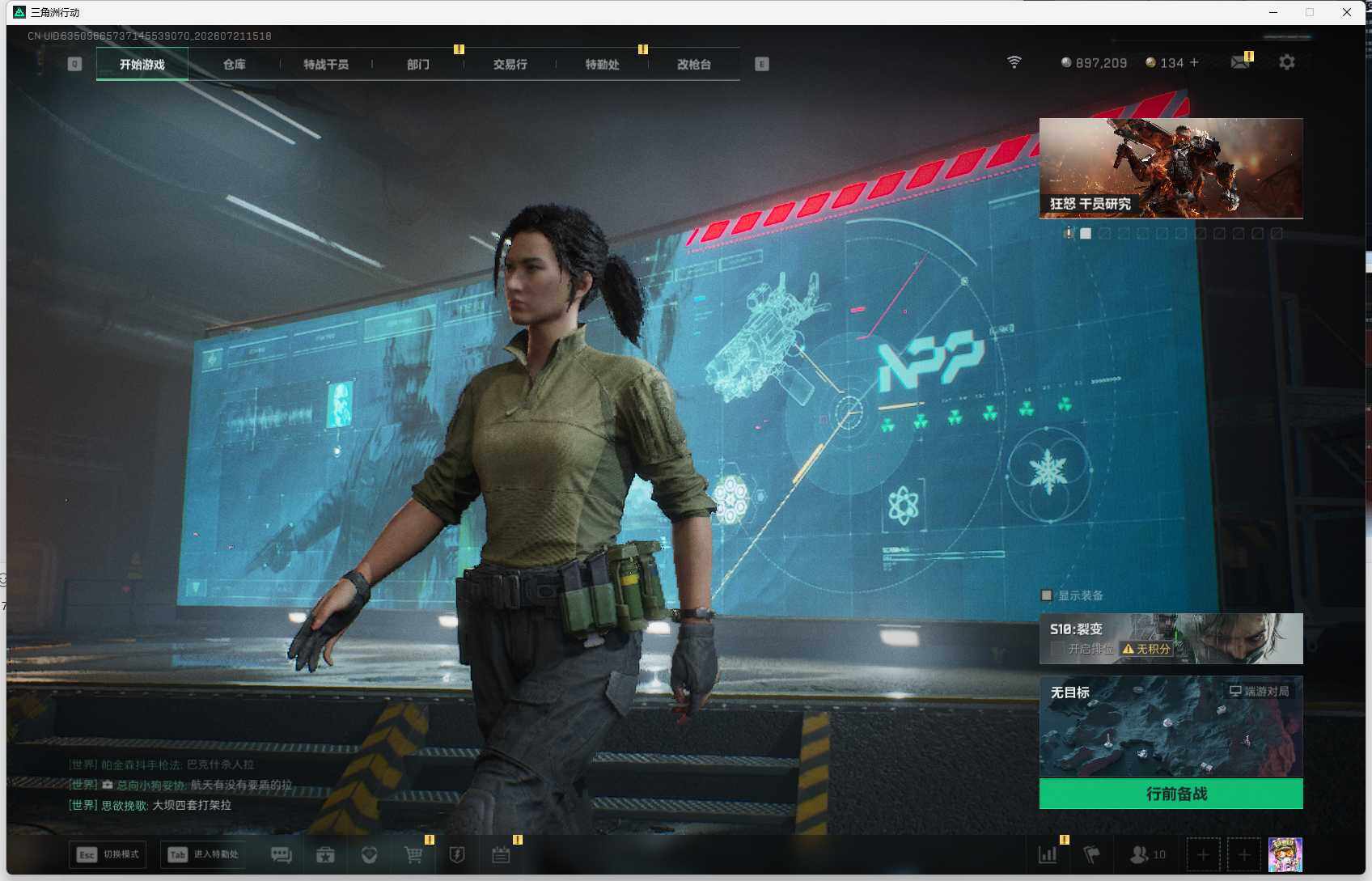Open the 无目标 map selection card
This screenshot has height=881, width=1372.
click(1171, 726)
